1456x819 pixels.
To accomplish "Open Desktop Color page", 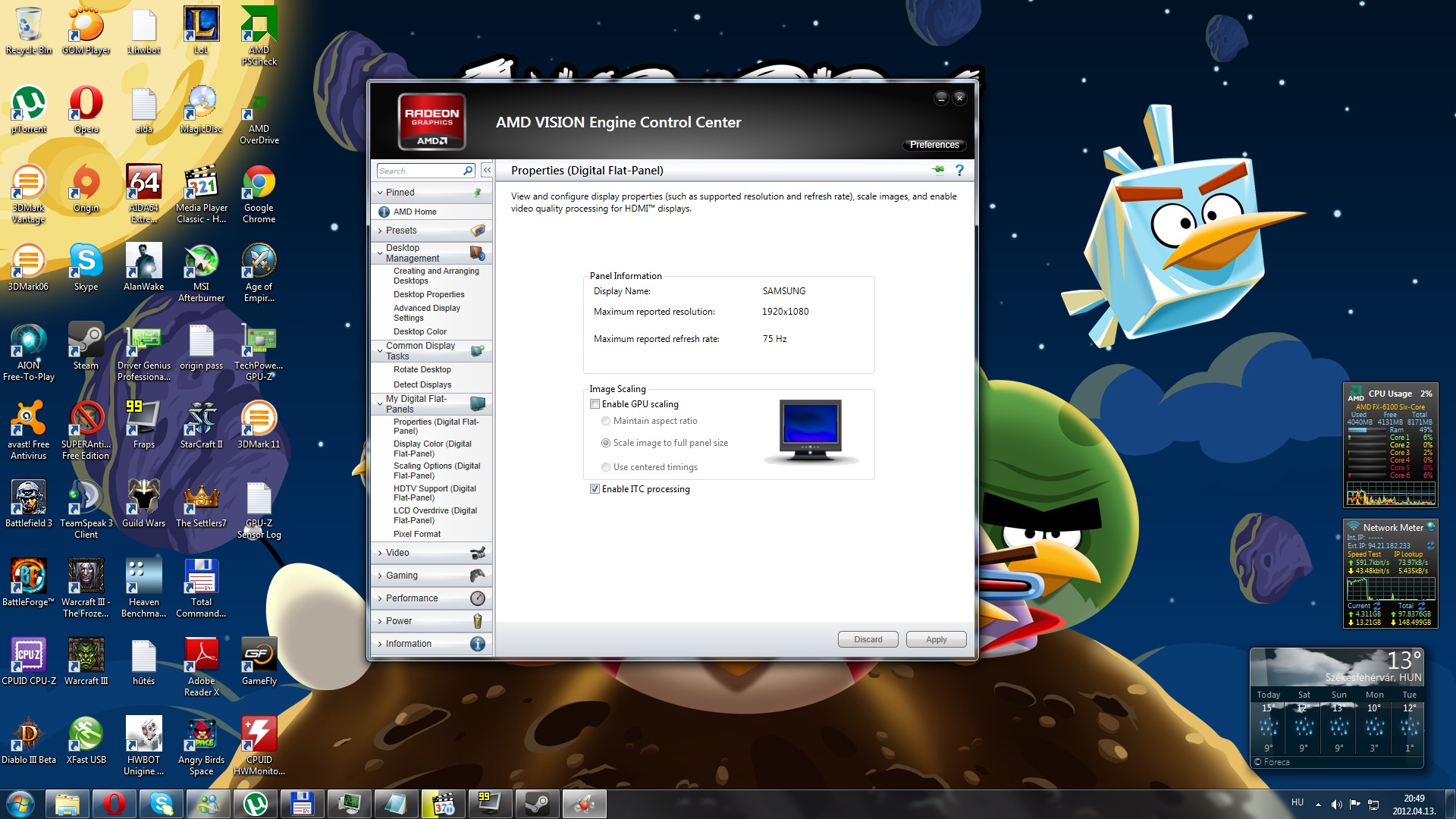I will [x=420, y=331].
